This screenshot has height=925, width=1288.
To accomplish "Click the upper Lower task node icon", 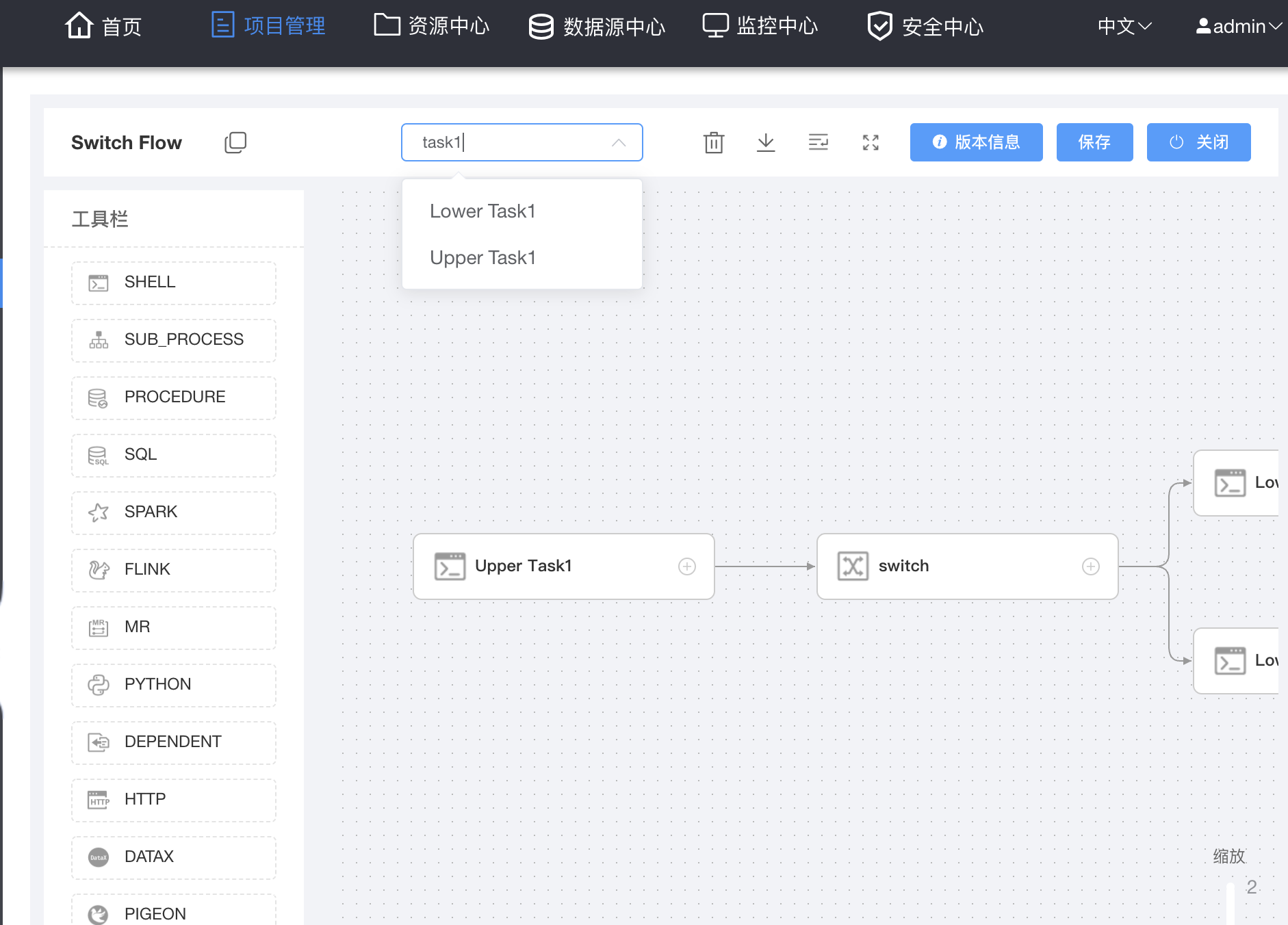I will point(1230,483).
